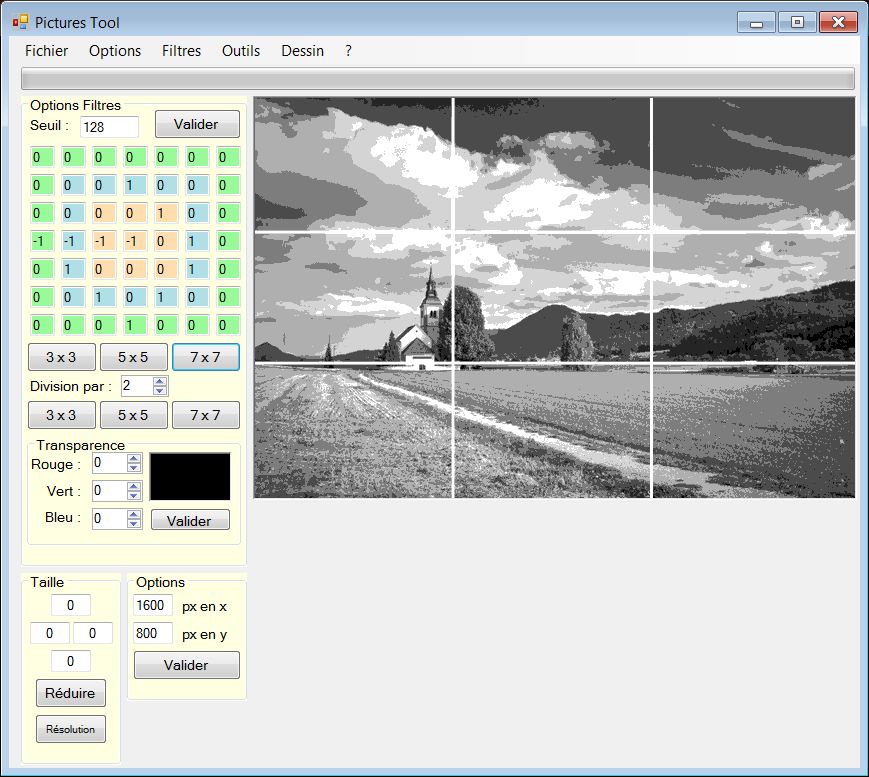Click the top-left green cell of the filter matrix
Image resolution: width=869 pixels, height=777 pixels.
(42, 157)
